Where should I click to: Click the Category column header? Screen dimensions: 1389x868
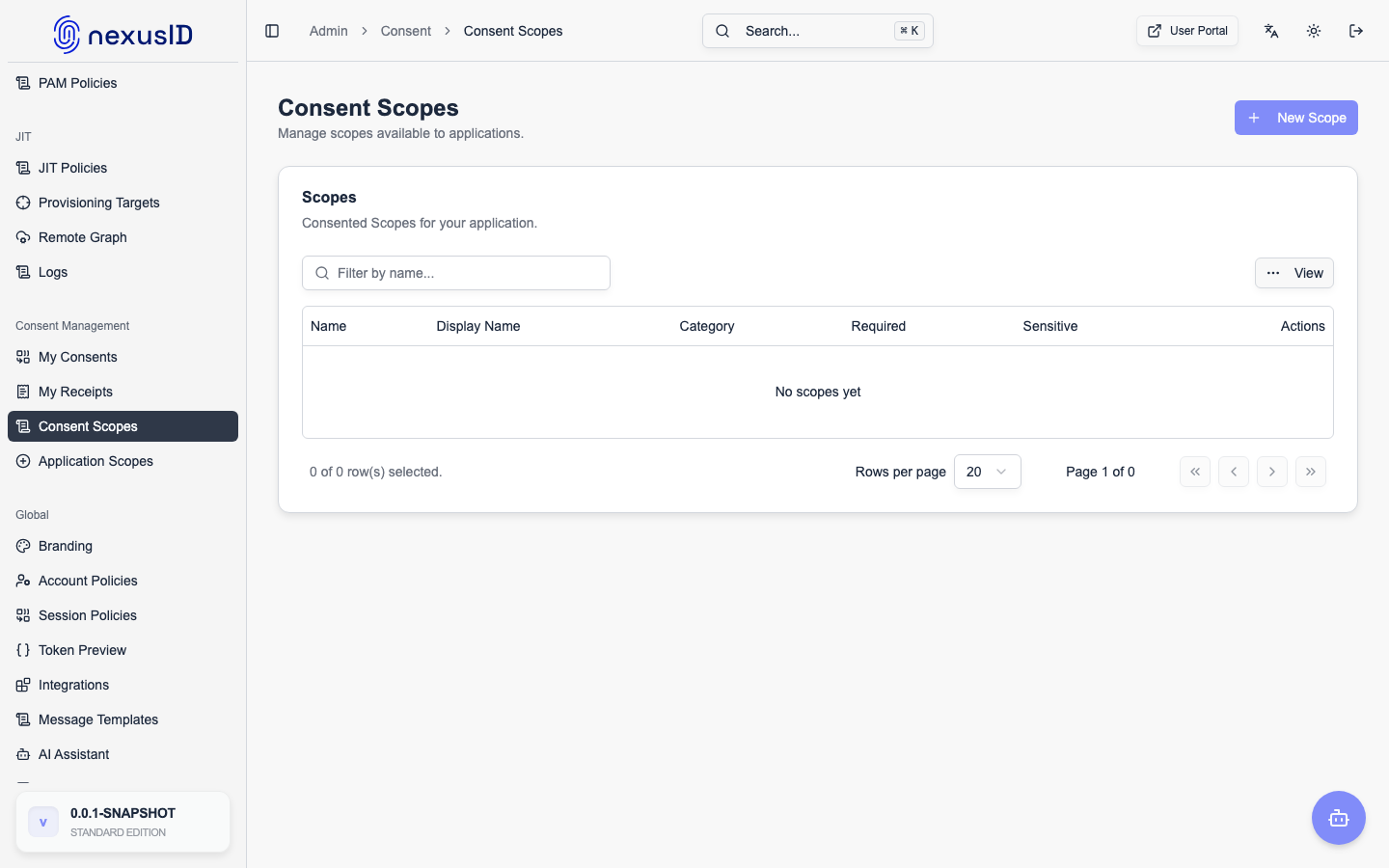[707, 326]
